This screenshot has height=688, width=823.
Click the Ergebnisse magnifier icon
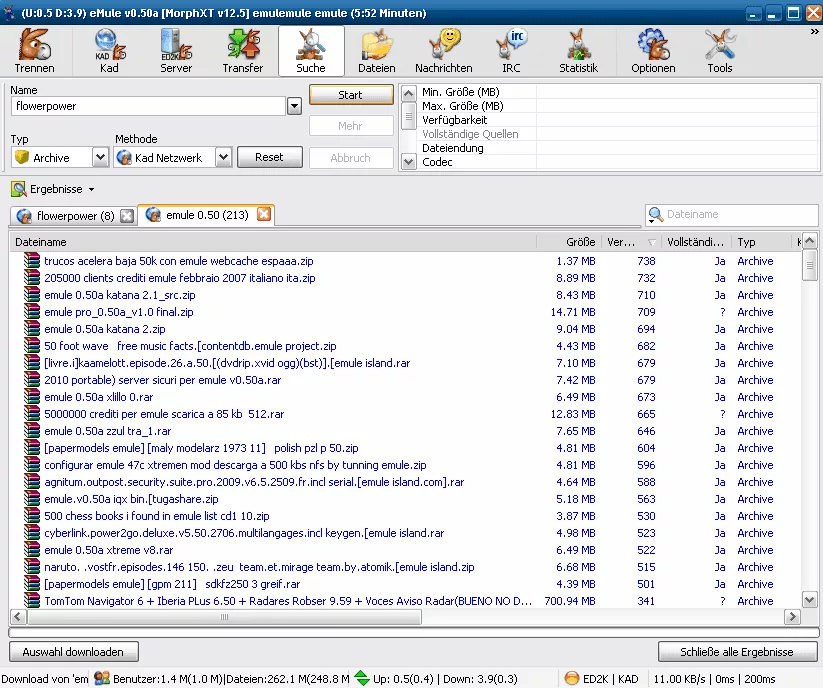click(19, 189)
